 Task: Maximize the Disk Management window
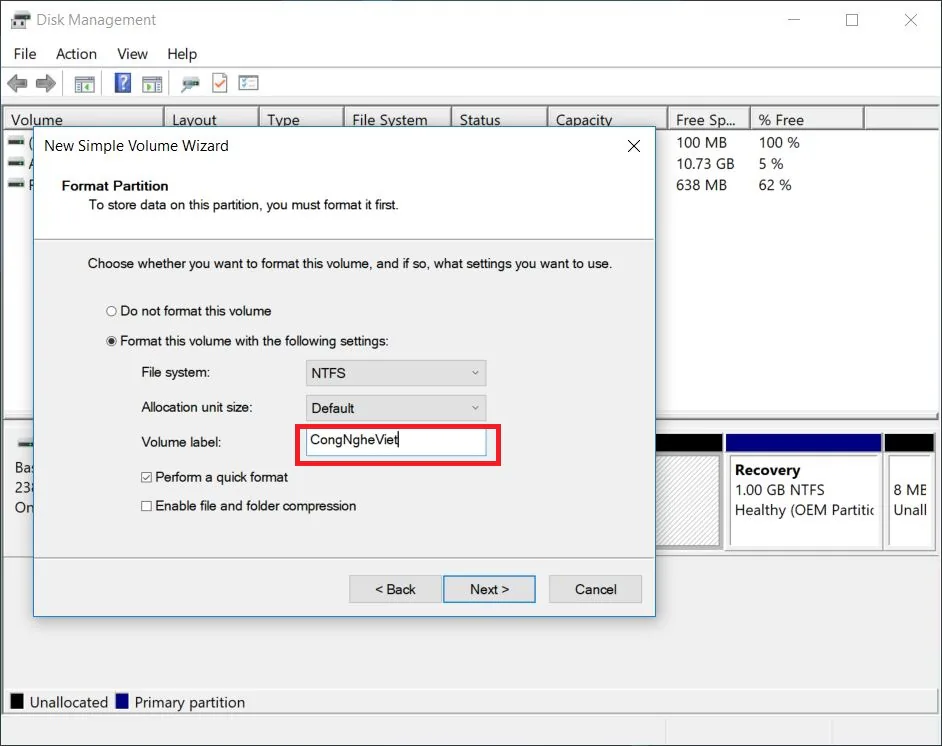[x=852, y=20]
